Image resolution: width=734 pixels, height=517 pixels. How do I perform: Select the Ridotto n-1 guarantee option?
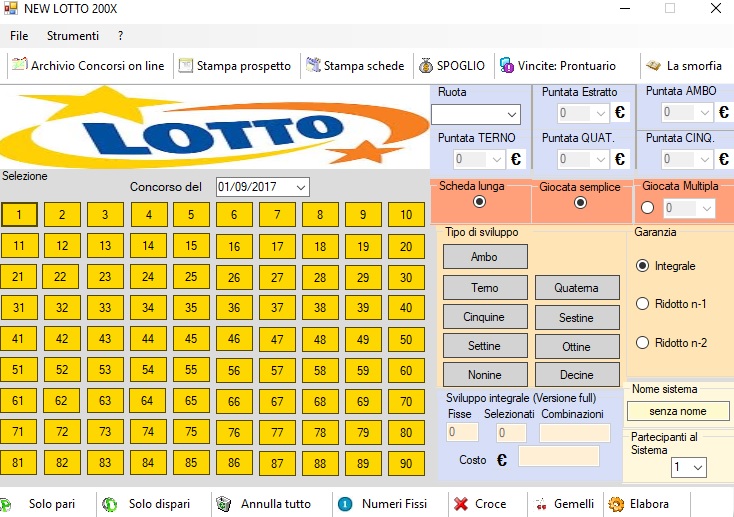coord(642,304)
